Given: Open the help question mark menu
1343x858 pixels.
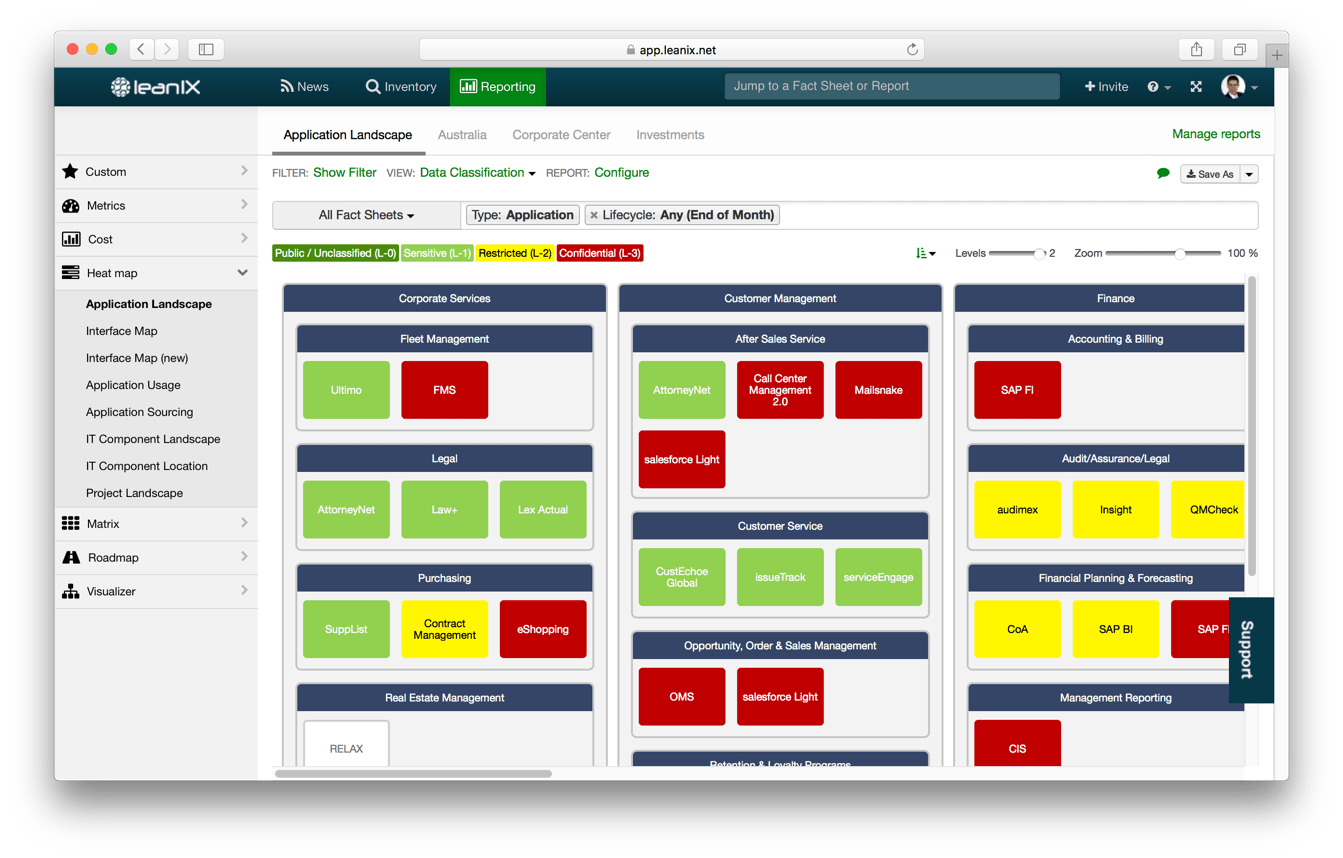Looking at the screenshot, I should coord(1158,87).
